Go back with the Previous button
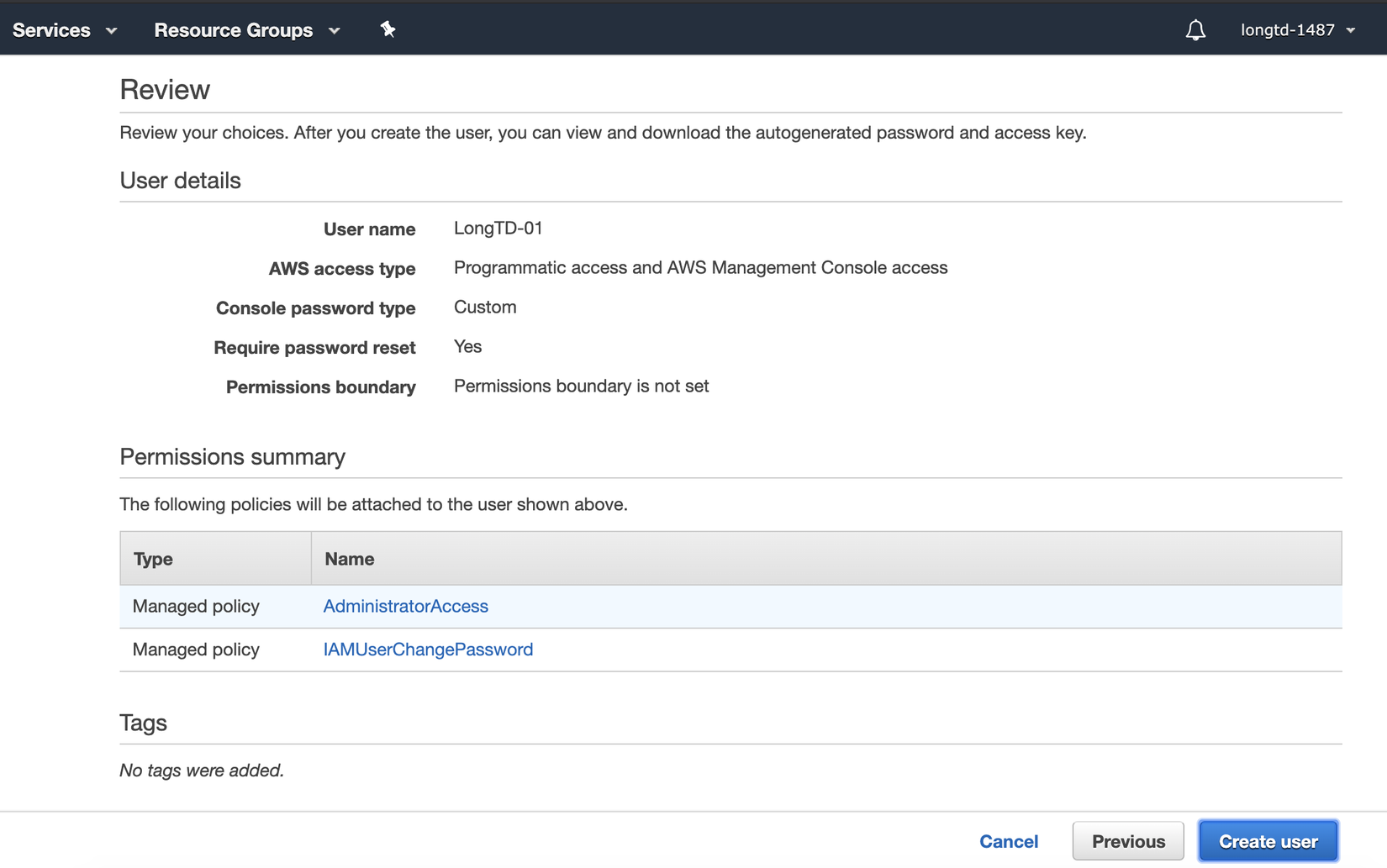Image resolution: width=1387 pixels, height=868 pixels. pos(1127,841)
